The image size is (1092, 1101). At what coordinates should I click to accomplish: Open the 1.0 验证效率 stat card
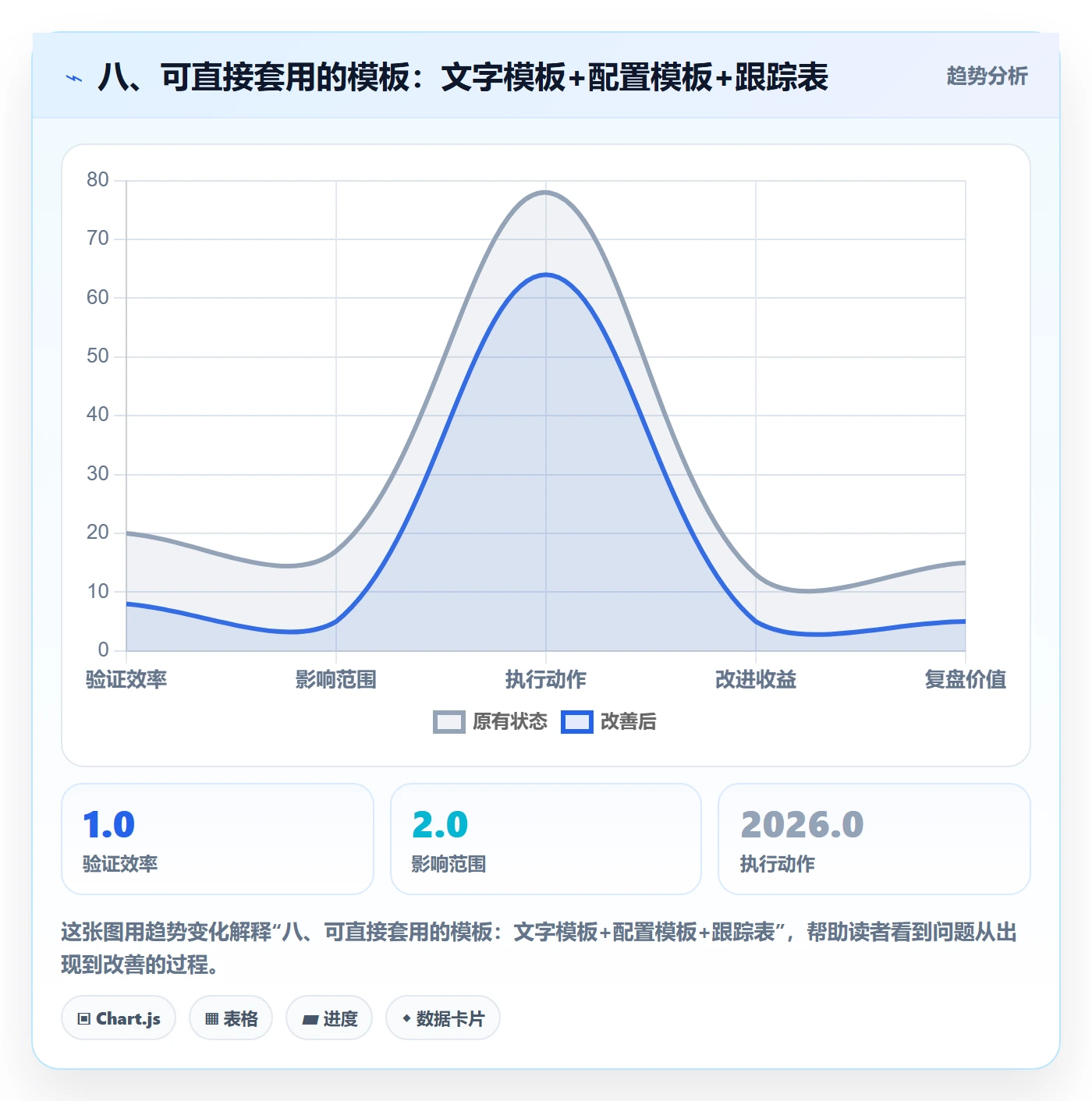coord(218,839)
